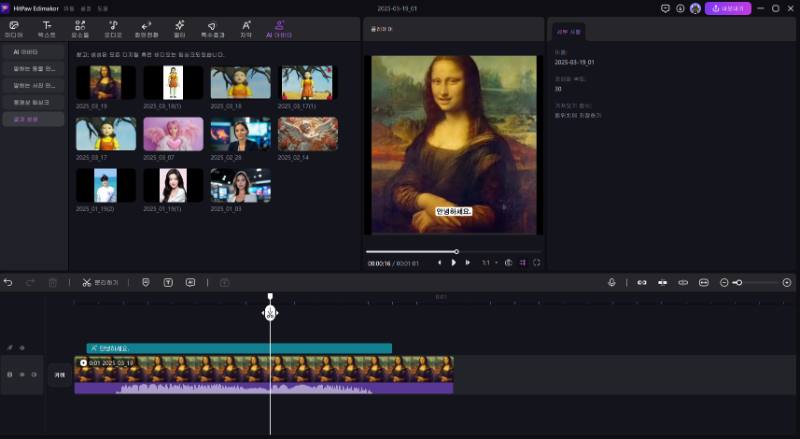Open the Subtitles tab with A icon
The height and width of the screenshot is (439, 800).
246,29
